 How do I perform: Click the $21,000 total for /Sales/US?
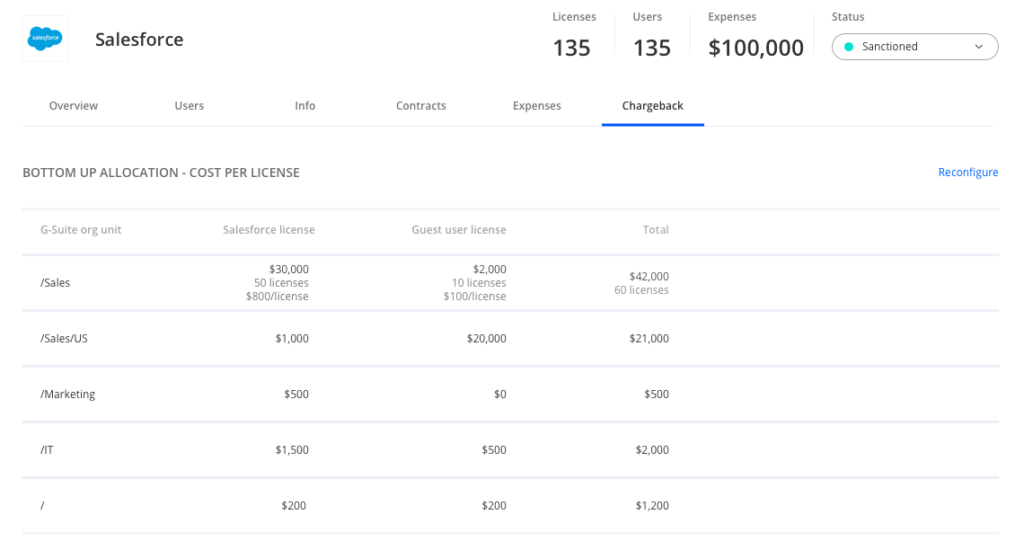pyautogui.click(x=648, y=338)
